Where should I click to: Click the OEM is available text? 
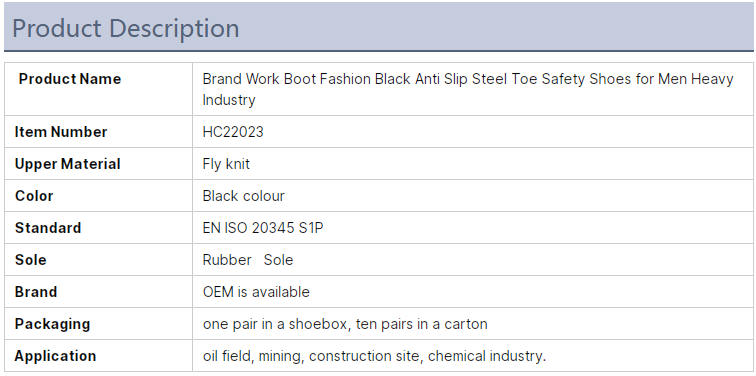pyautogui.click(x=256, y=292)
